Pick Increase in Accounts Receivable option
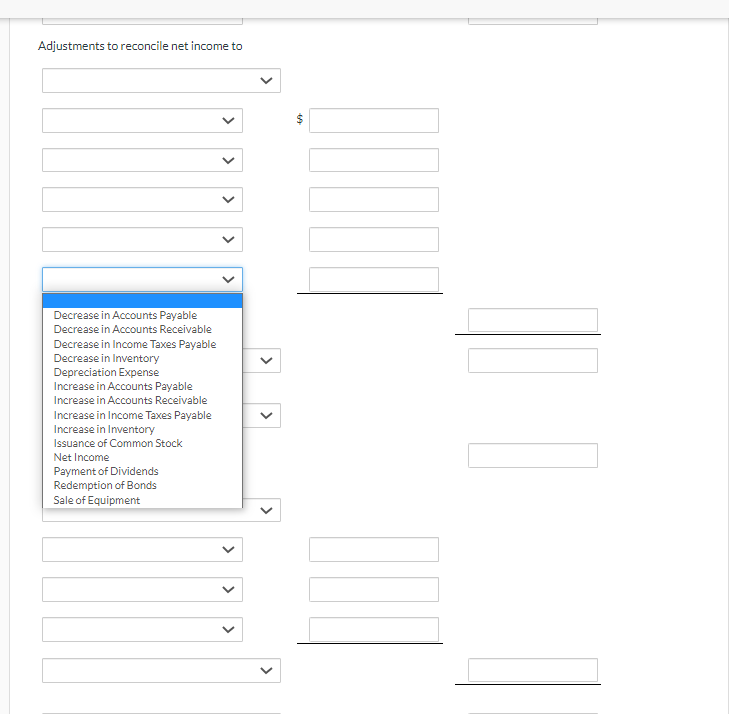This screenshot has height=714, width=729. [142, 400]
